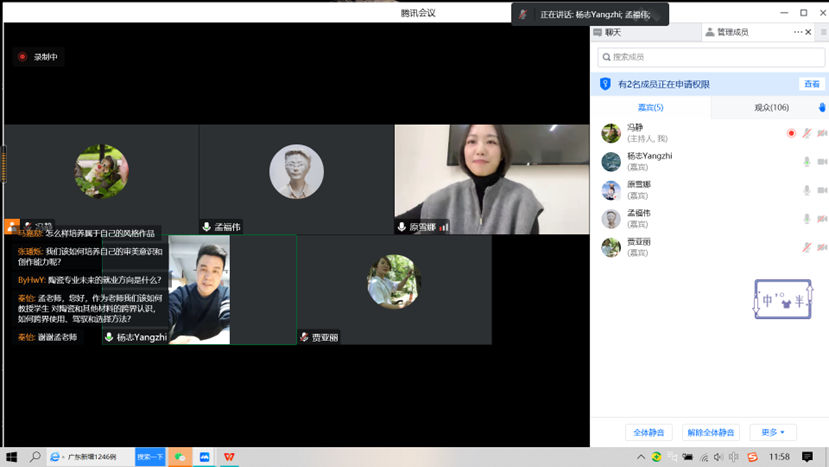The width and height of the screenshot is (829, 467).
Task: Click 杨志Yangzhi's avatar in member list
Action: click(611, 161)
